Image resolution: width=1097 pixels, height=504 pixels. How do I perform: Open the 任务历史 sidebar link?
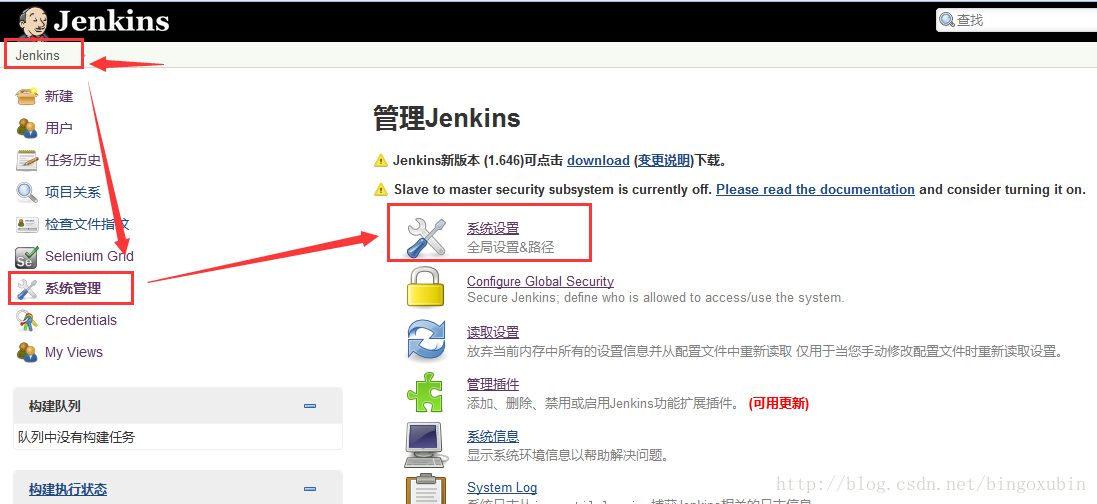pos(73,160)
